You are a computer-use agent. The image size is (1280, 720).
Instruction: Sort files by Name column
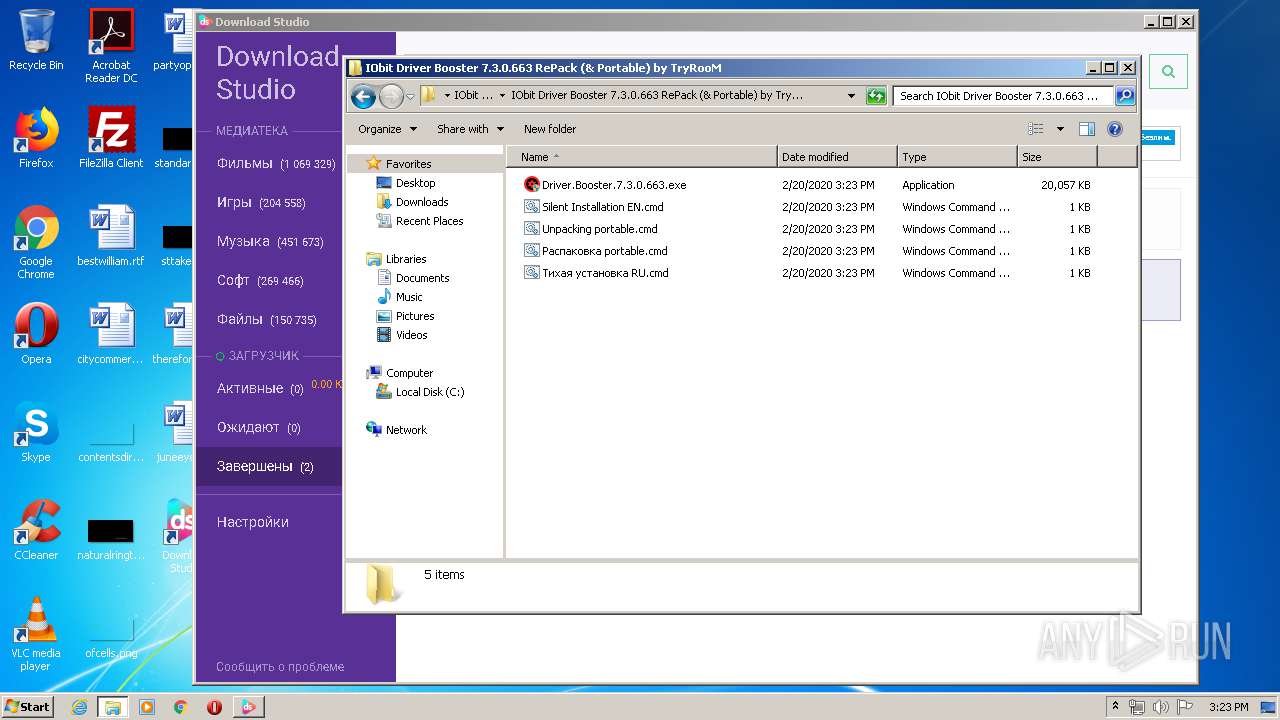(642, 157)
